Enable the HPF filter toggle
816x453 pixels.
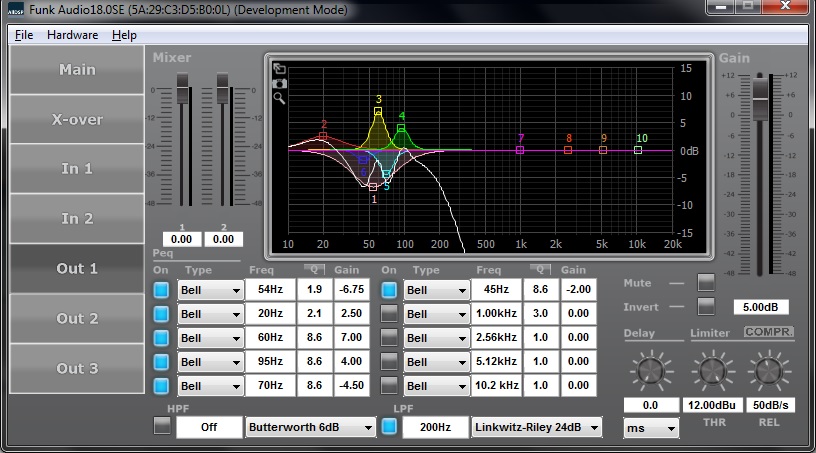coord(162,427)
